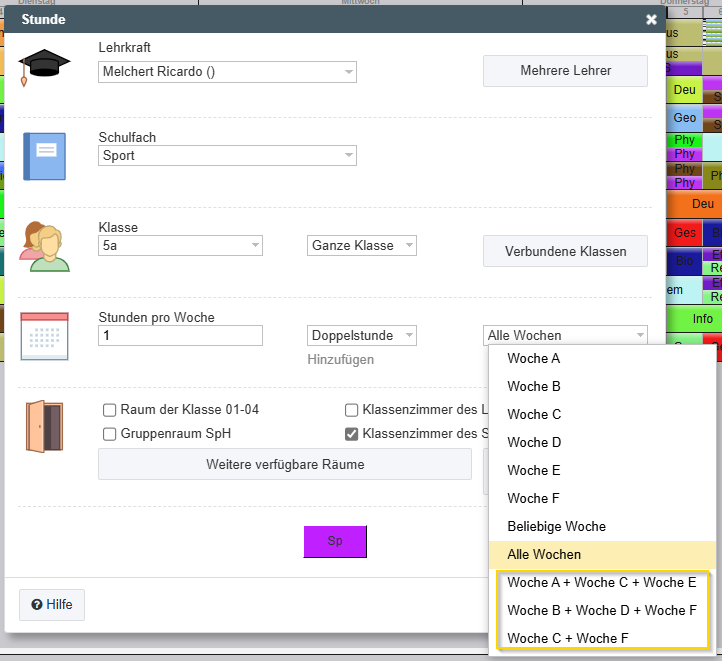Click the yellow-green Deu lesson in timetable
722x661 pixels.
coord(684,90)
